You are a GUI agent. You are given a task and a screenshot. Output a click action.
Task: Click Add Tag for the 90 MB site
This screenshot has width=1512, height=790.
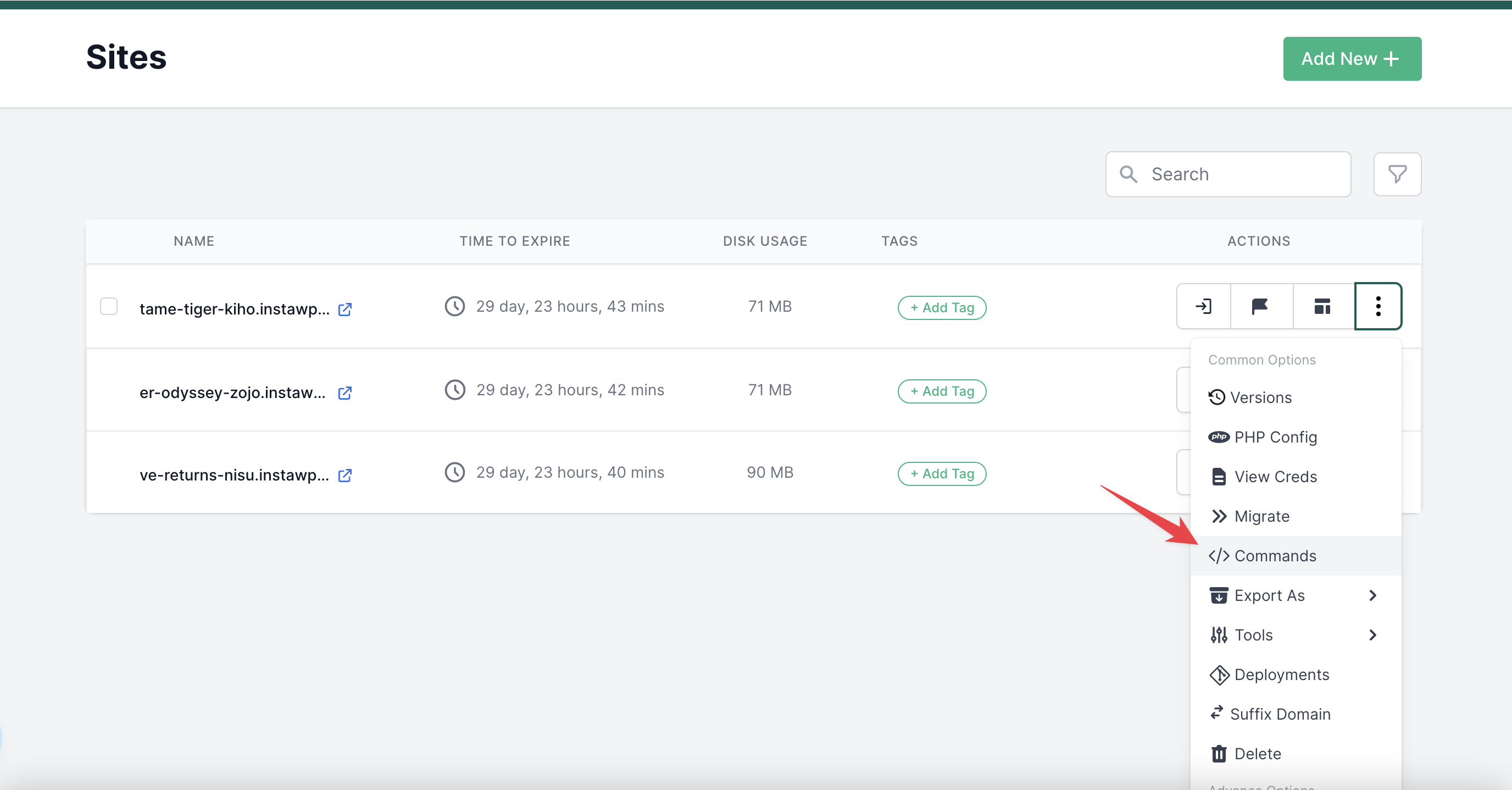pyautogui.click(x=942, y=473)
